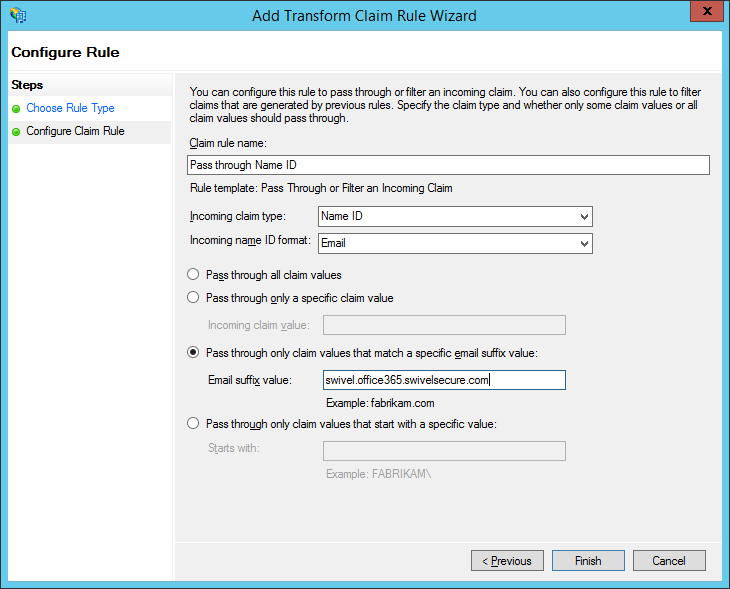Click the Claim rule name text field
The height and width of the screenshot is (589, 730).
point(448,165)
